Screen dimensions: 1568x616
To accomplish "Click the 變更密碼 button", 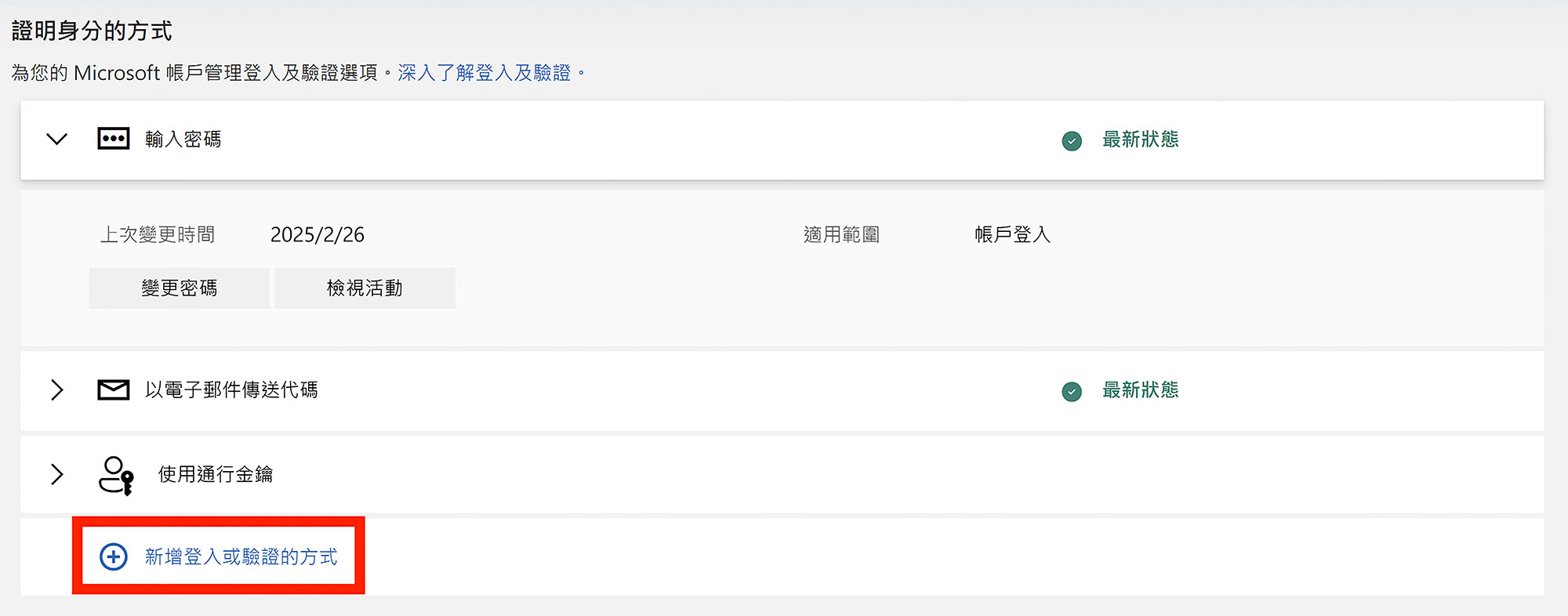I will (x=180, y=288).
